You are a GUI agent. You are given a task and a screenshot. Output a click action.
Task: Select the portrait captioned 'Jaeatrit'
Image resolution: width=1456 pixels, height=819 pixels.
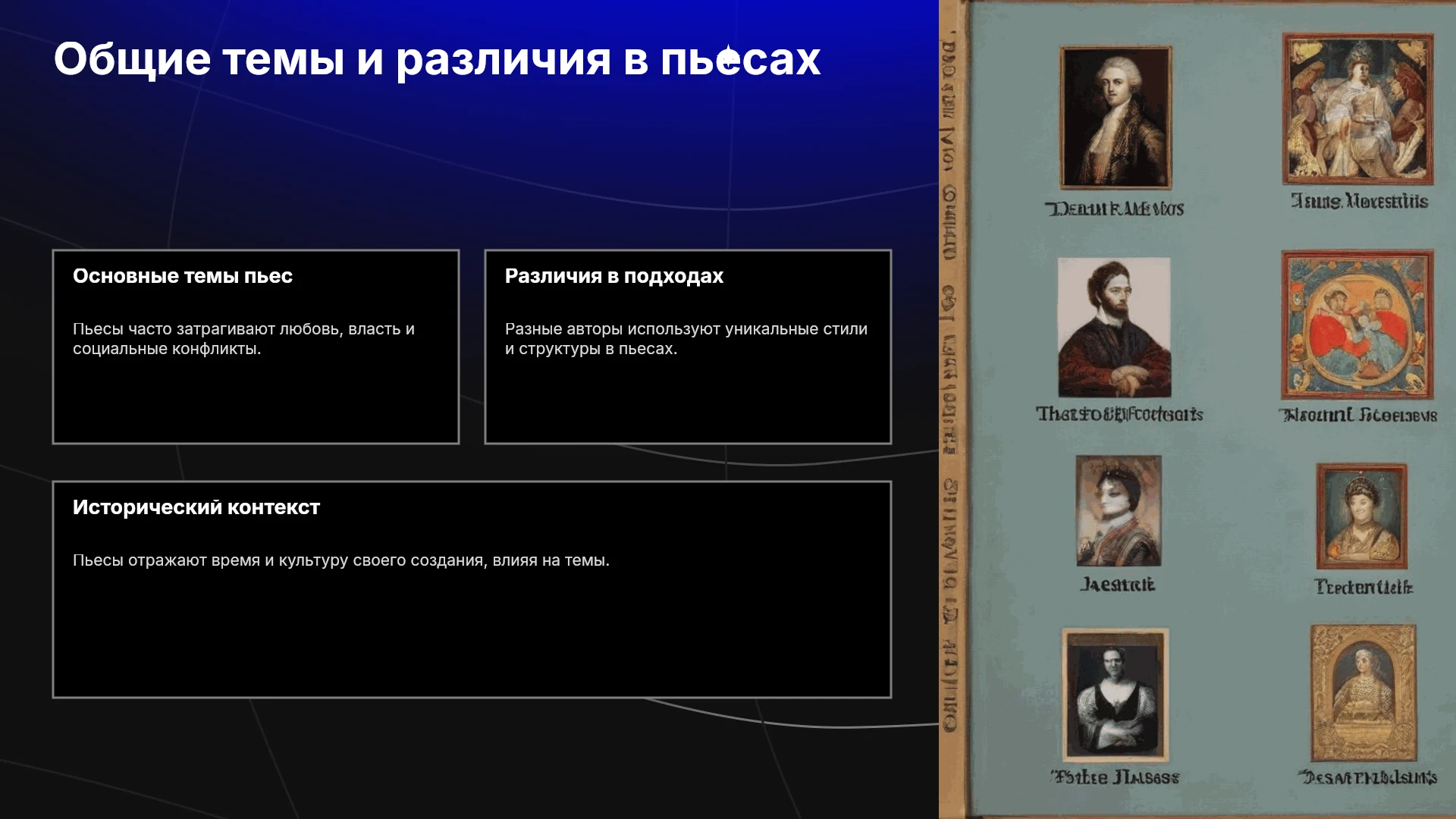1119,510
